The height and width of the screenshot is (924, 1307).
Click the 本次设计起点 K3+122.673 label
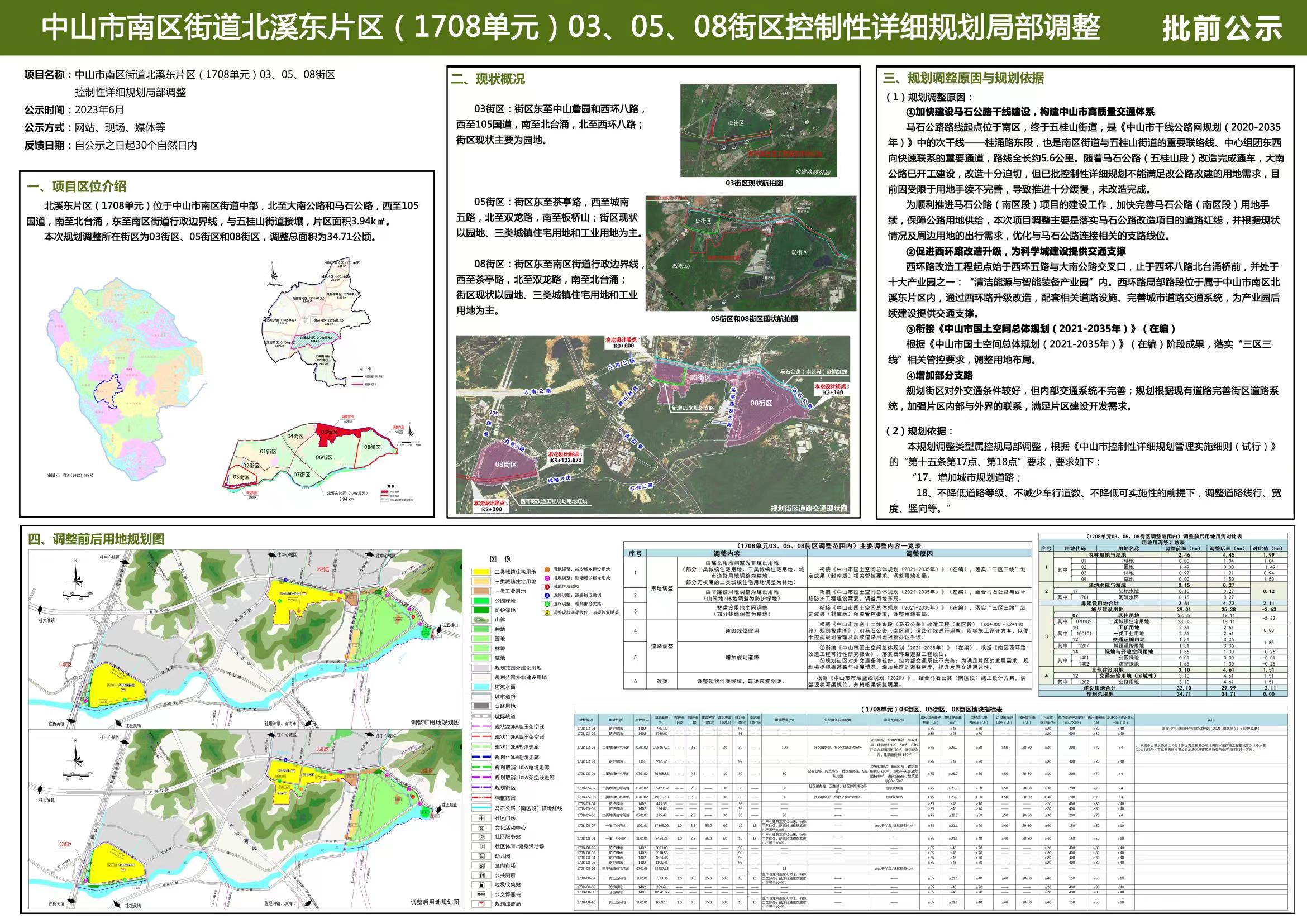click(x=566, y=457)
